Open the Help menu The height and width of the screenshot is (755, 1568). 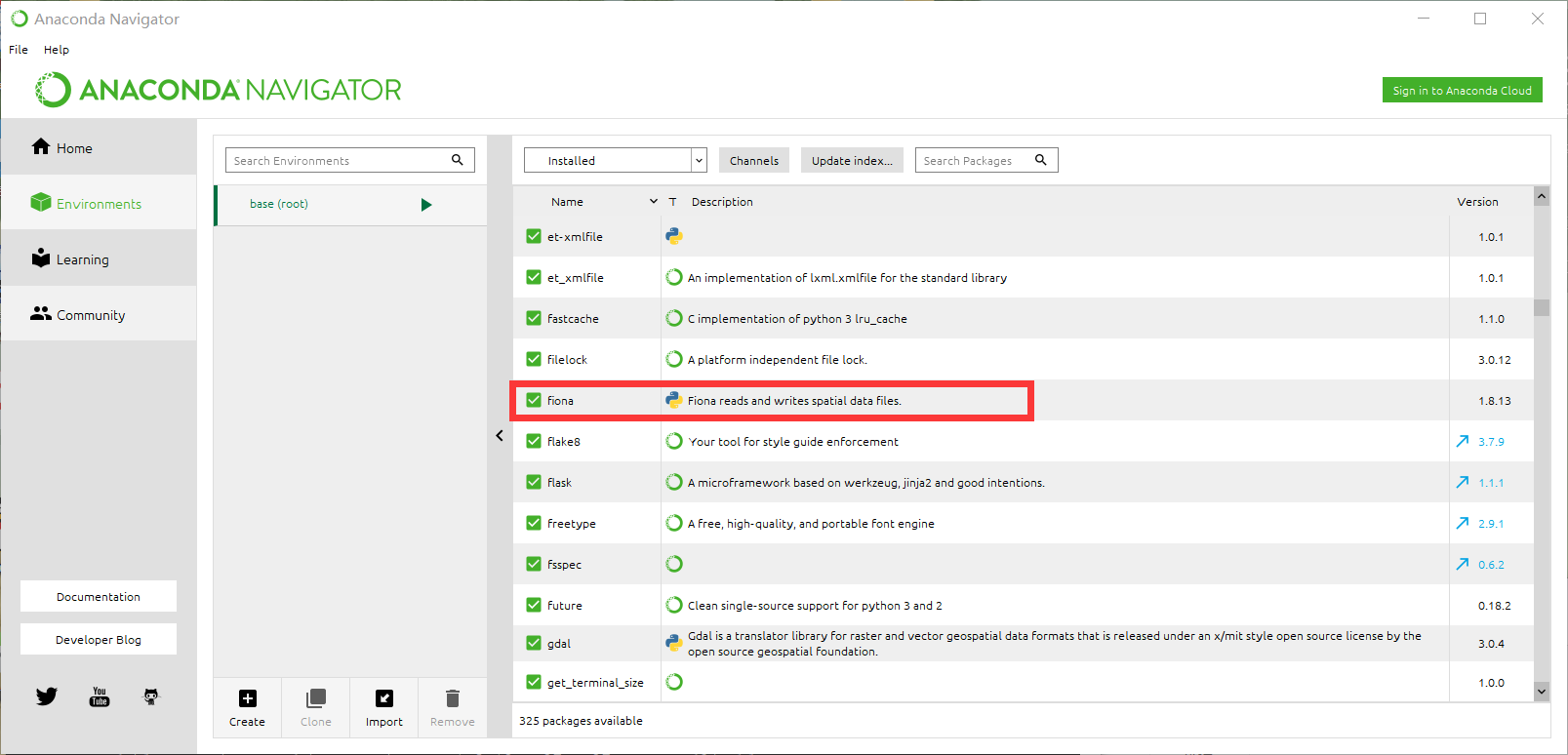point(57,49)
